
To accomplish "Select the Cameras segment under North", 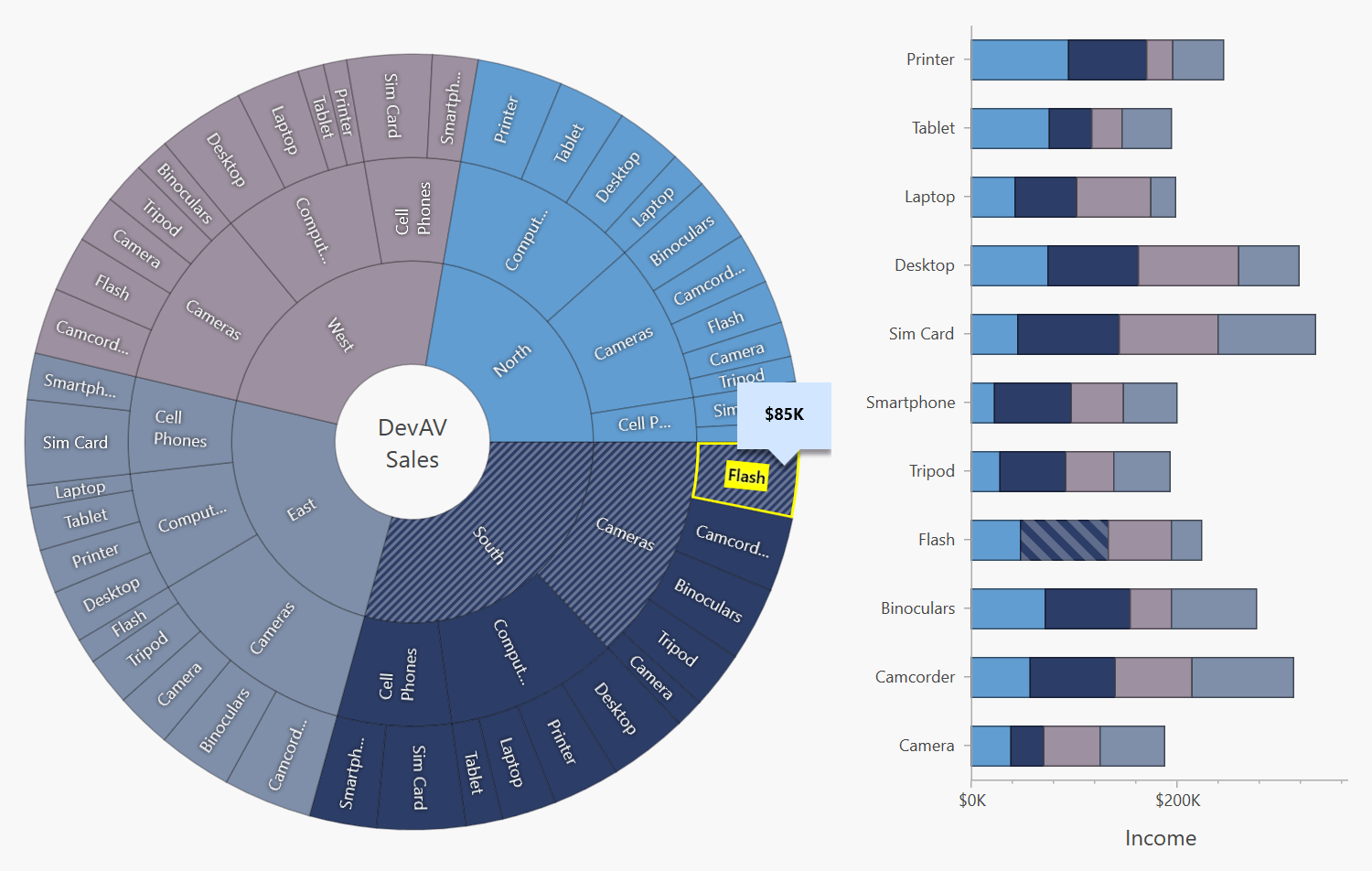I will [x=624, y=342].
